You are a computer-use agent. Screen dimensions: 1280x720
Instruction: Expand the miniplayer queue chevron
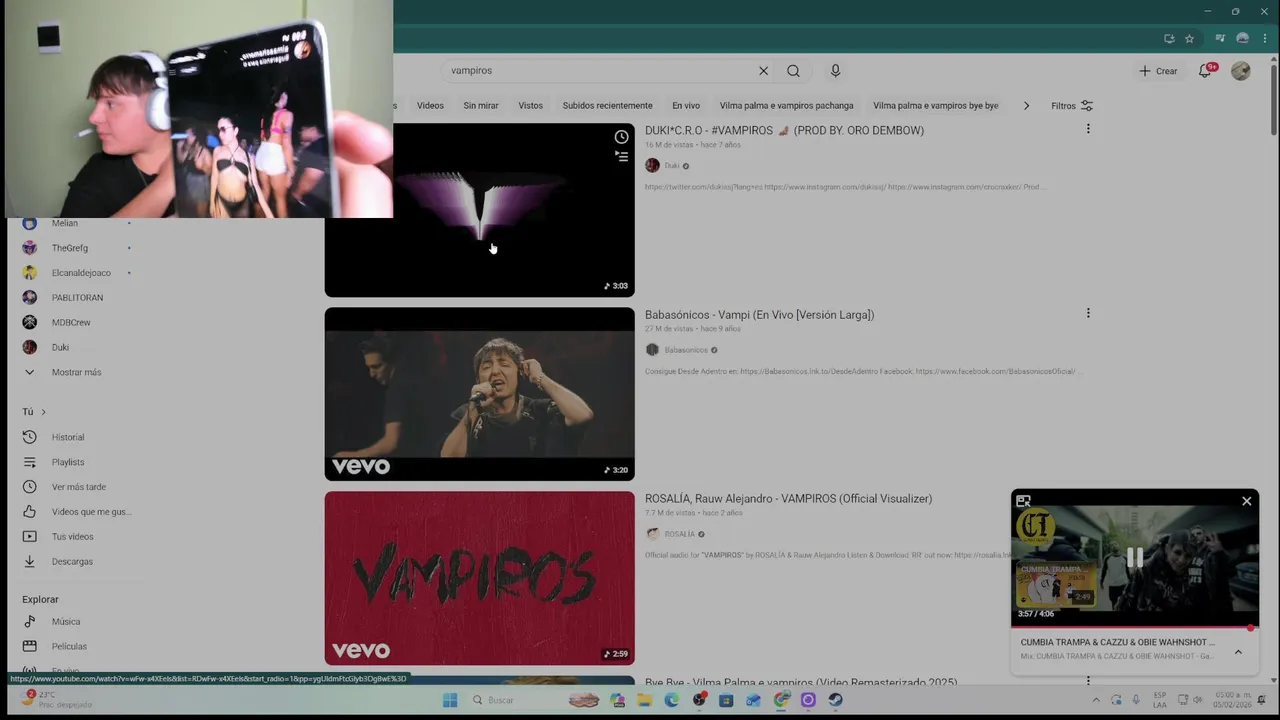click(x=1238, y=652)
